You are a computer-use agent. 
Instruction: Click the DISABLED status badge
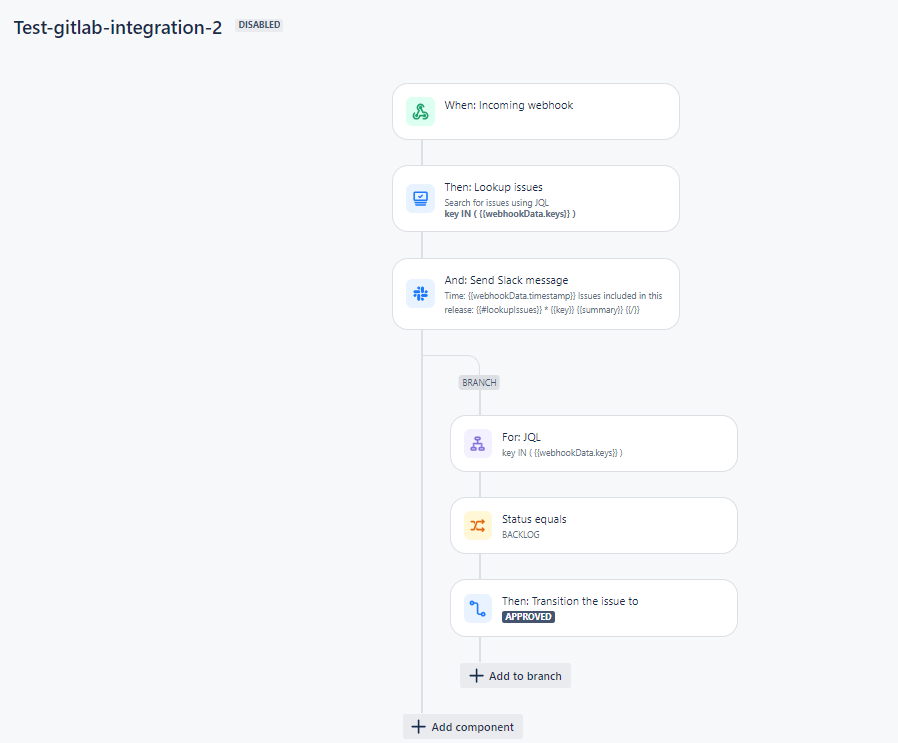258,24
